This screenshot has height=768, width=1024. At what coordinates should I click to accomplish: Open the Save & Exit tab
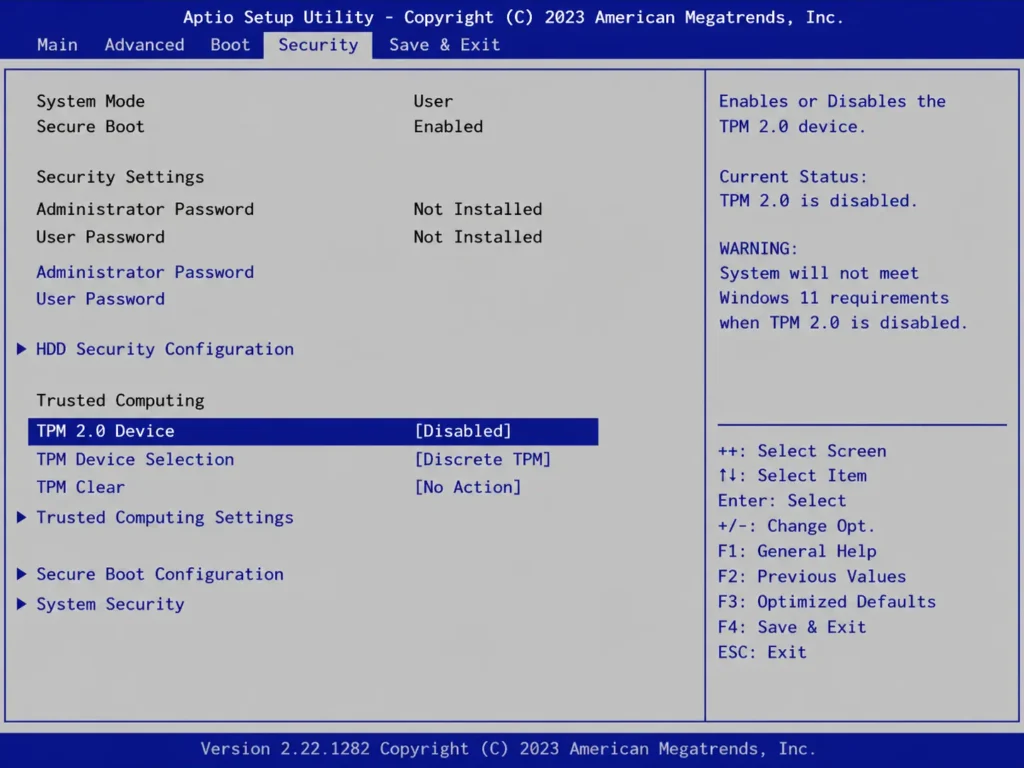444,44
